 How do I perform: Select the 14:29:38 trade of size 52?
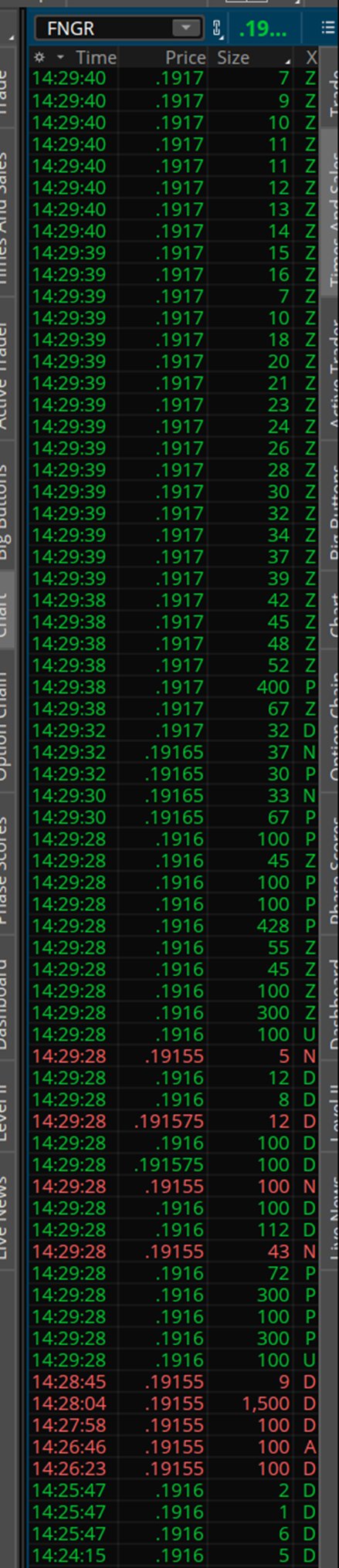[x=174, y=665]
